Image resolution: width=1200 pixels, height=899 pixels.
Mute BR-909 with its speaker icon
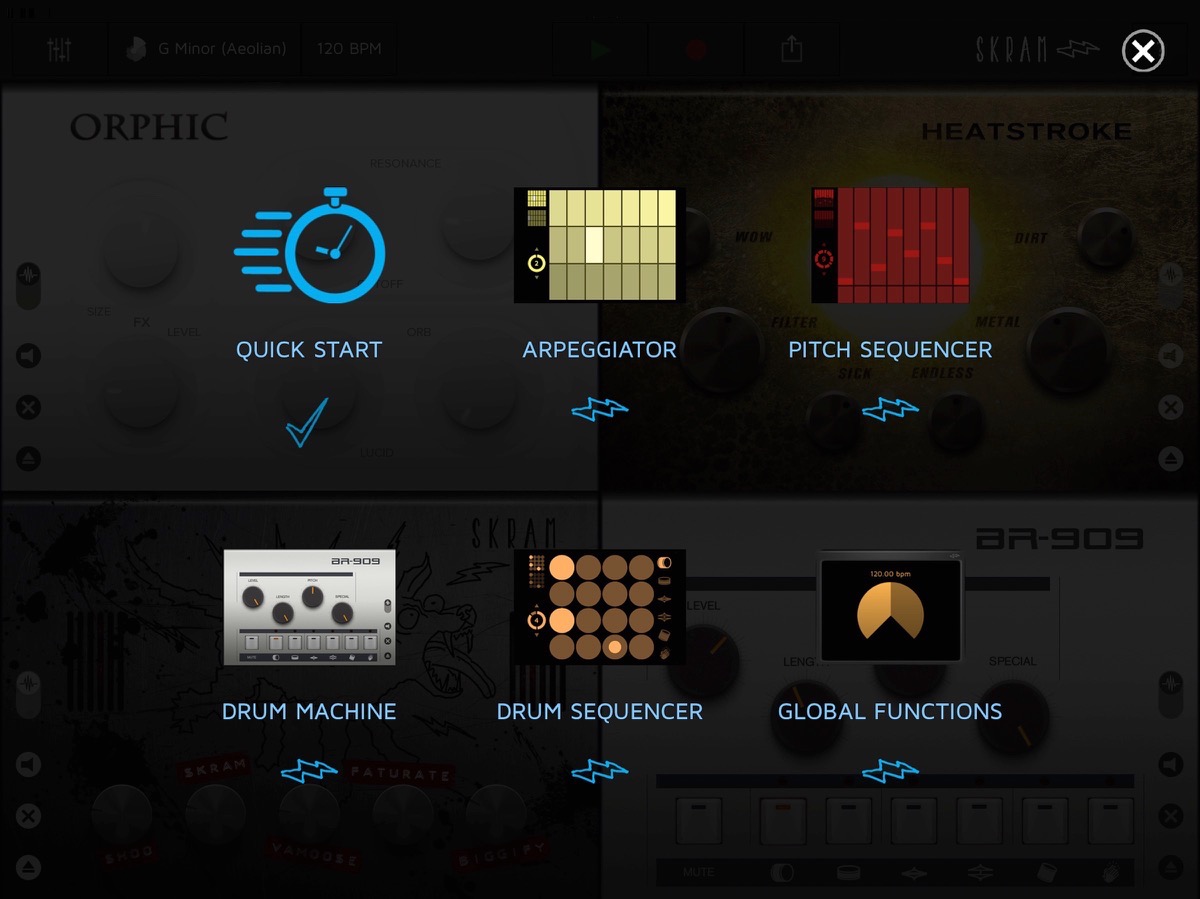[x=1171, y=765]
